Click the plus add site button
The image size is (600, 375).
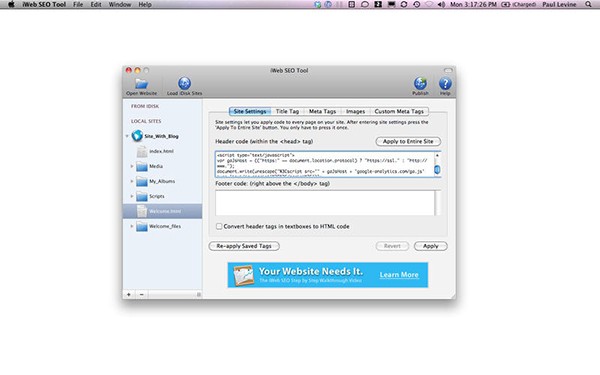[129, 294]
